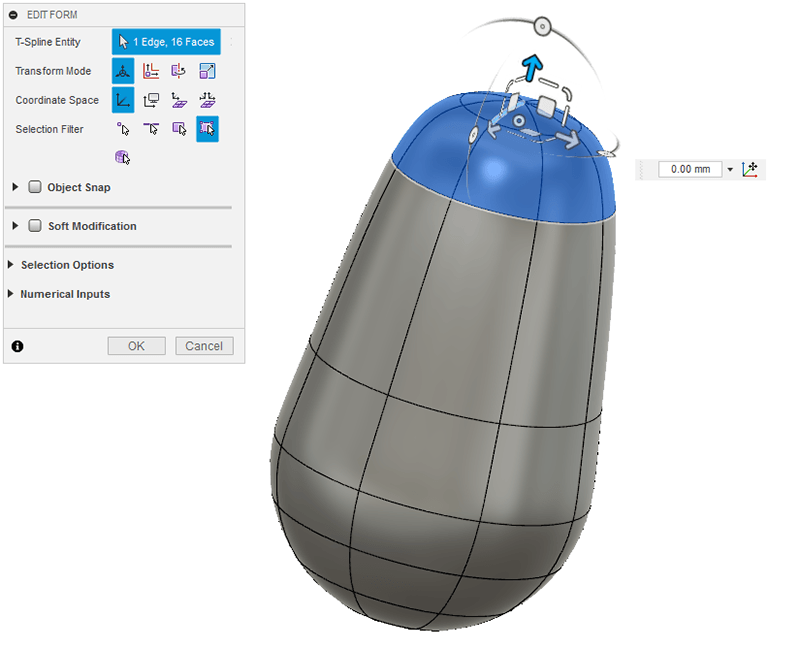Choose View Space coordinate icon
This screenshot has height=650, width=800.
(x=151, y=100)
